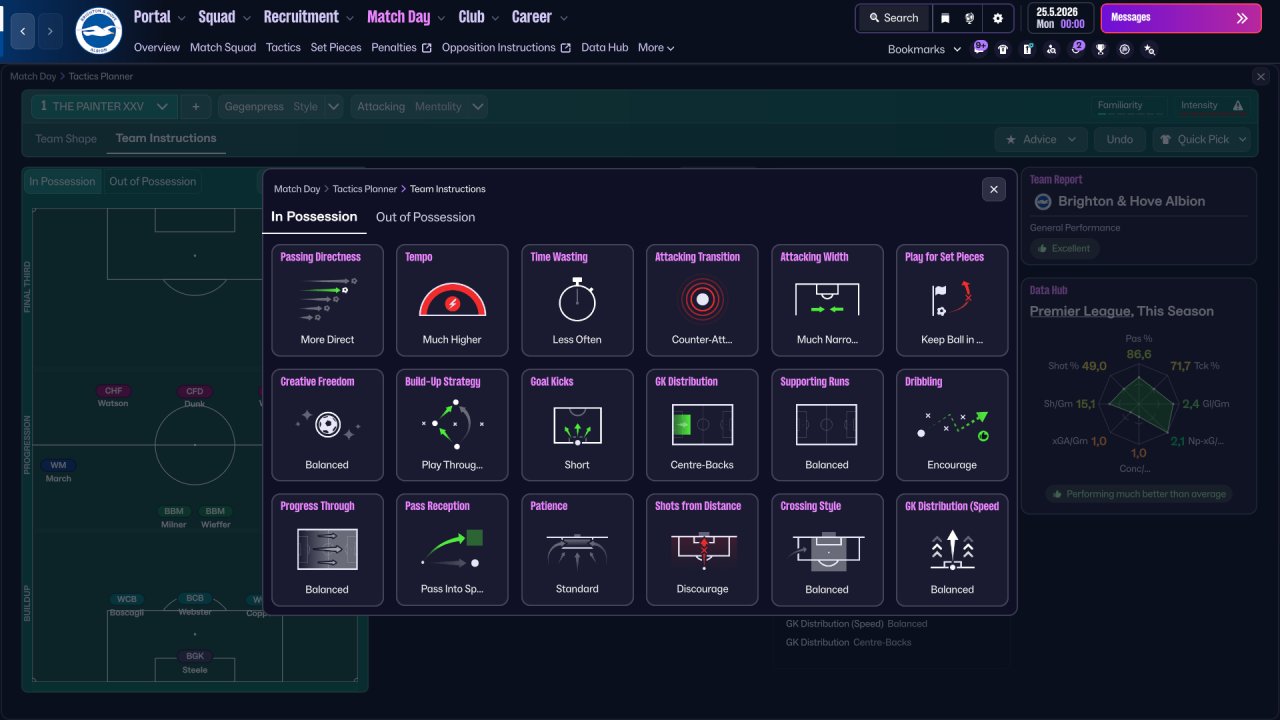This screenshot has height=720, width=1280.
Task: Open the Quick Pick dropdown
Action: tap(1202, 139)
